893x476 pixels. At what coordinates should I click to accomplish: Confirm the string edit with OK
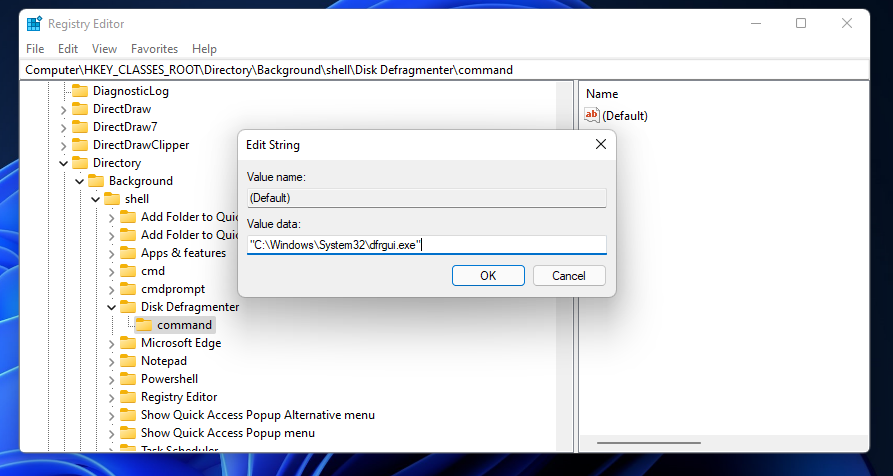(x=488, y=276)
